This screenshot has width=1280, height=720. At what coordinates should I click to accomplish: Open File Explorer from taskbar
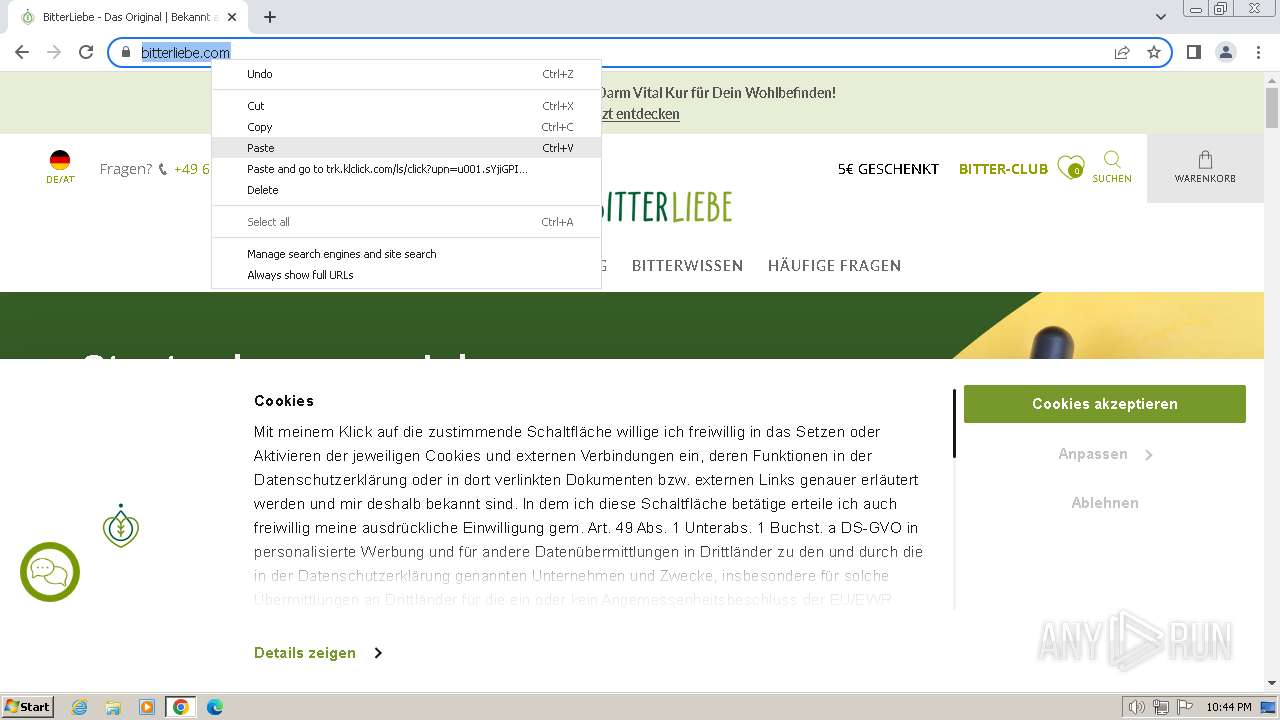coord(113,707)
